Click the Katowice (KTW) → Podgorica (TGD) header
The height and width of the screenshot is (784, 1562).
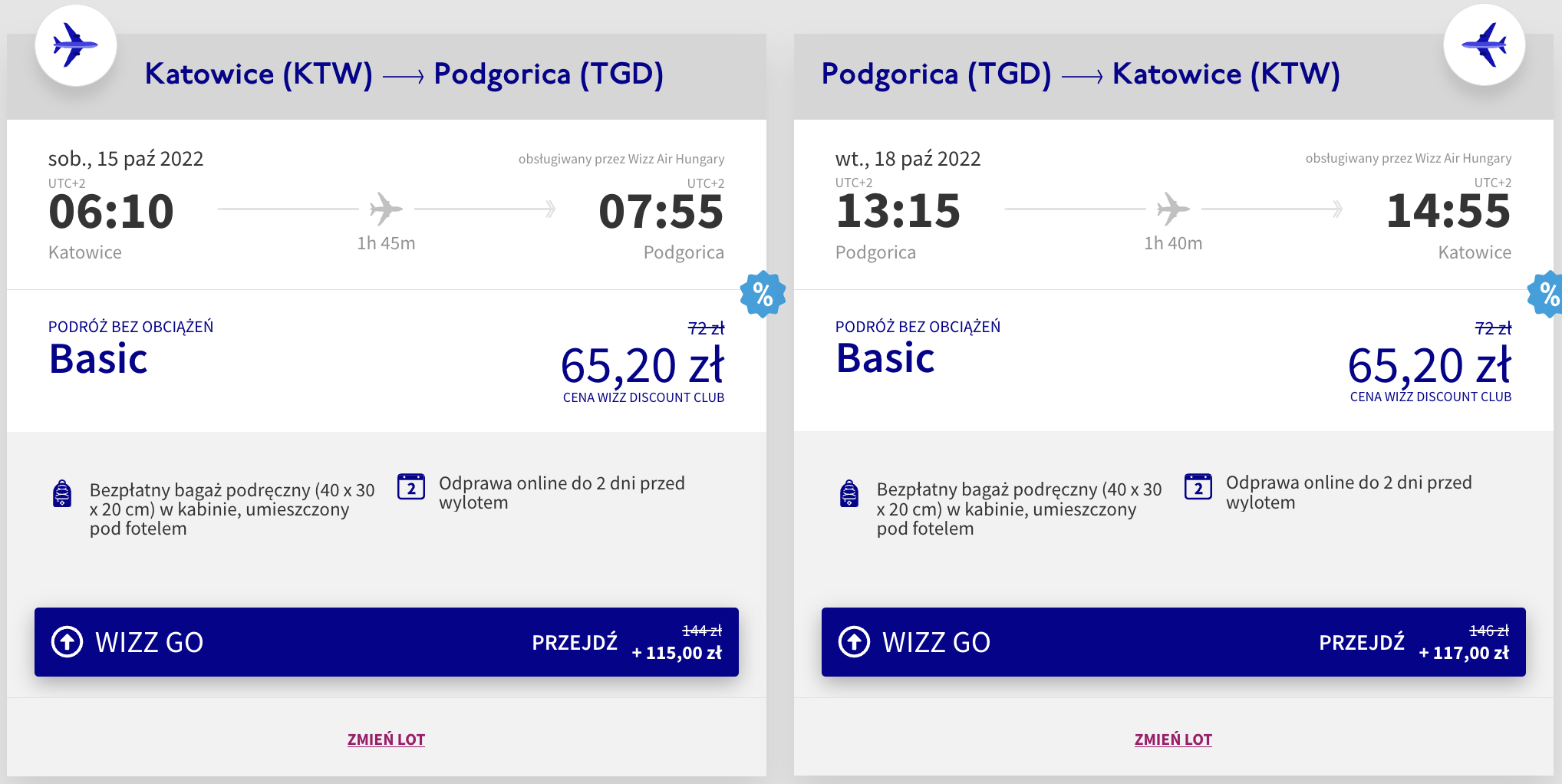pos(404,74)
